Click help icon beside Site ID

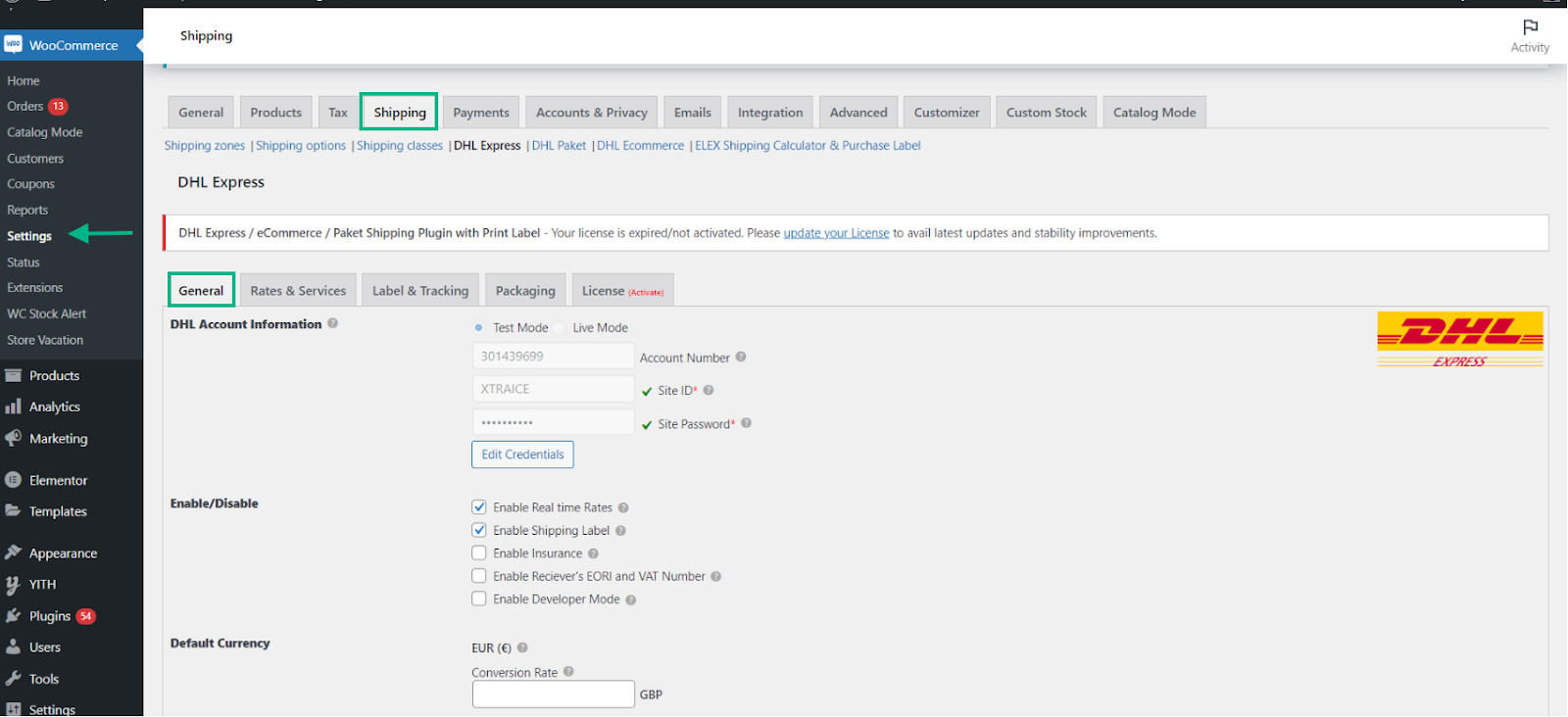click(709, 390)
